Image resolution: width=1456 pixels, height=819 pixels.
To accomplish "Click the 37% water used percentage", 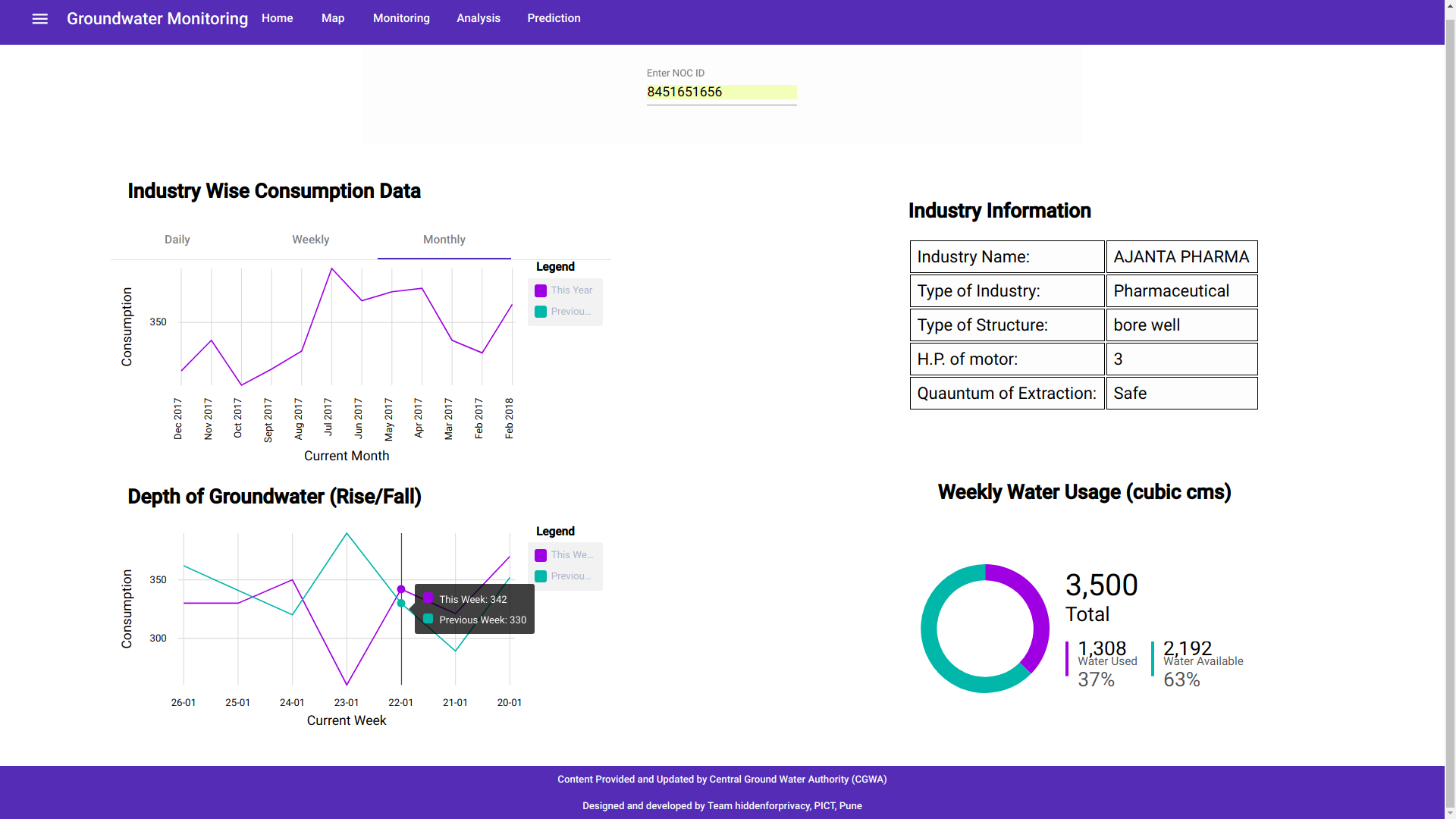I will [x=1097, y=680].
